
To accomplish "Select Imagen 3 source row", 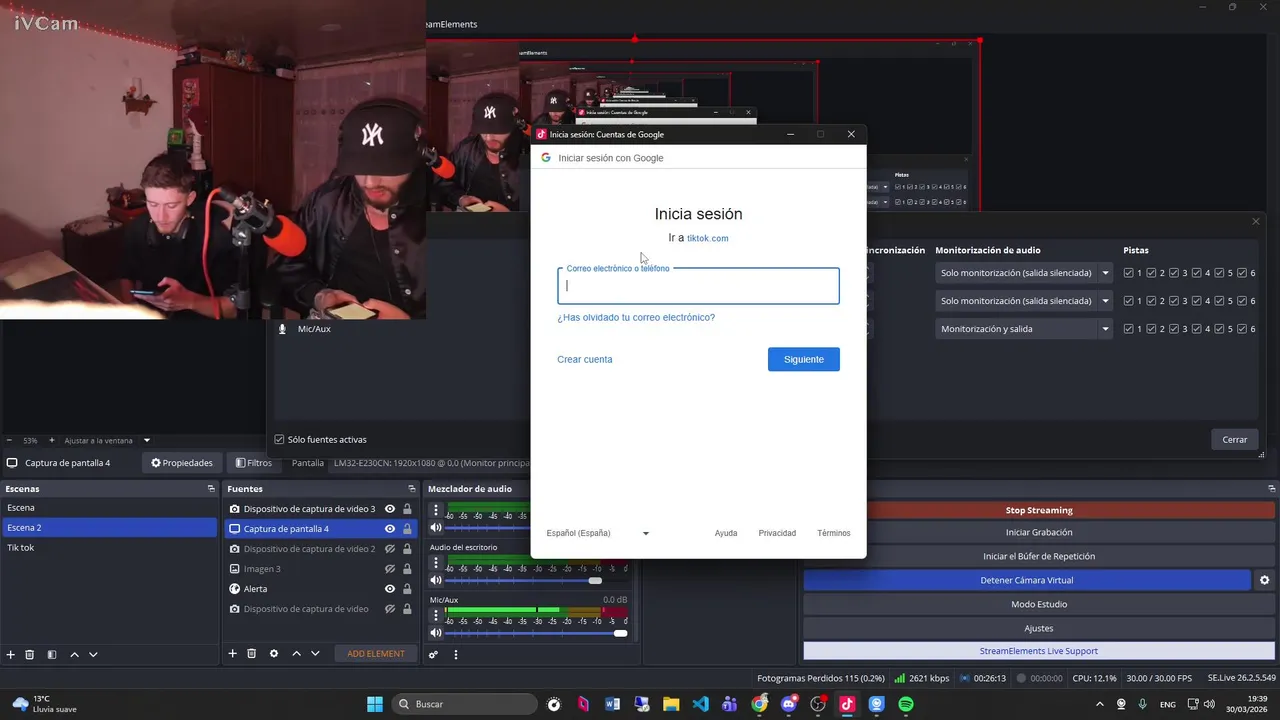I will [x=320, y=569].
